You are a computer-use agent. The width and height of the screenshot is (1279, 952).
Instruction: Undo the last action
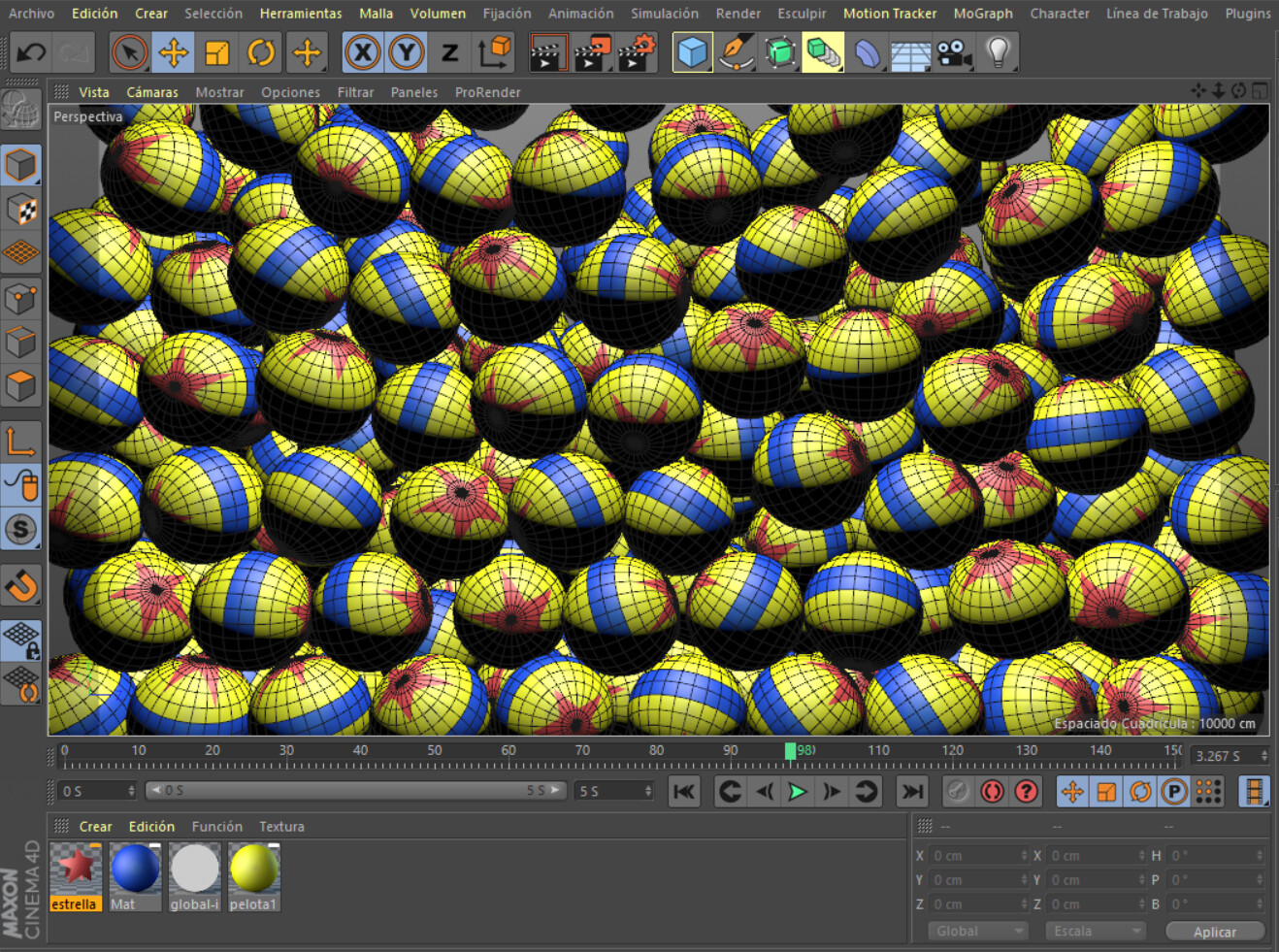(30, 51)
